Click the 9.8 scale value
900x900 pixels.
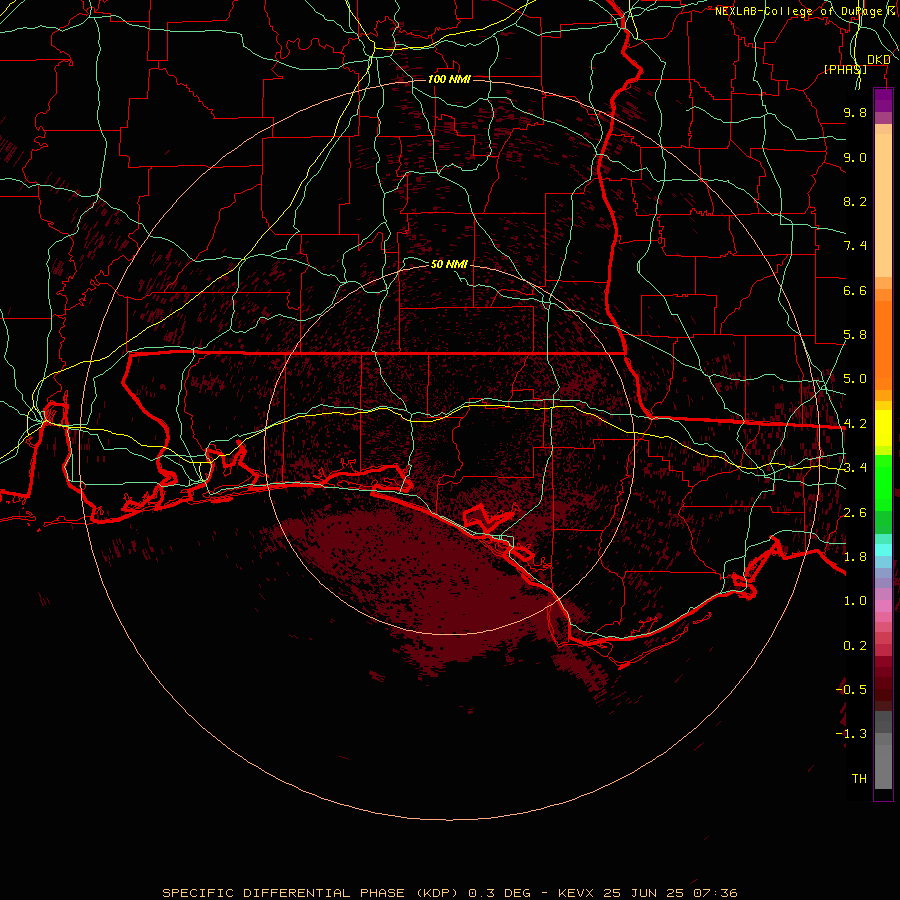click(855, 112)
